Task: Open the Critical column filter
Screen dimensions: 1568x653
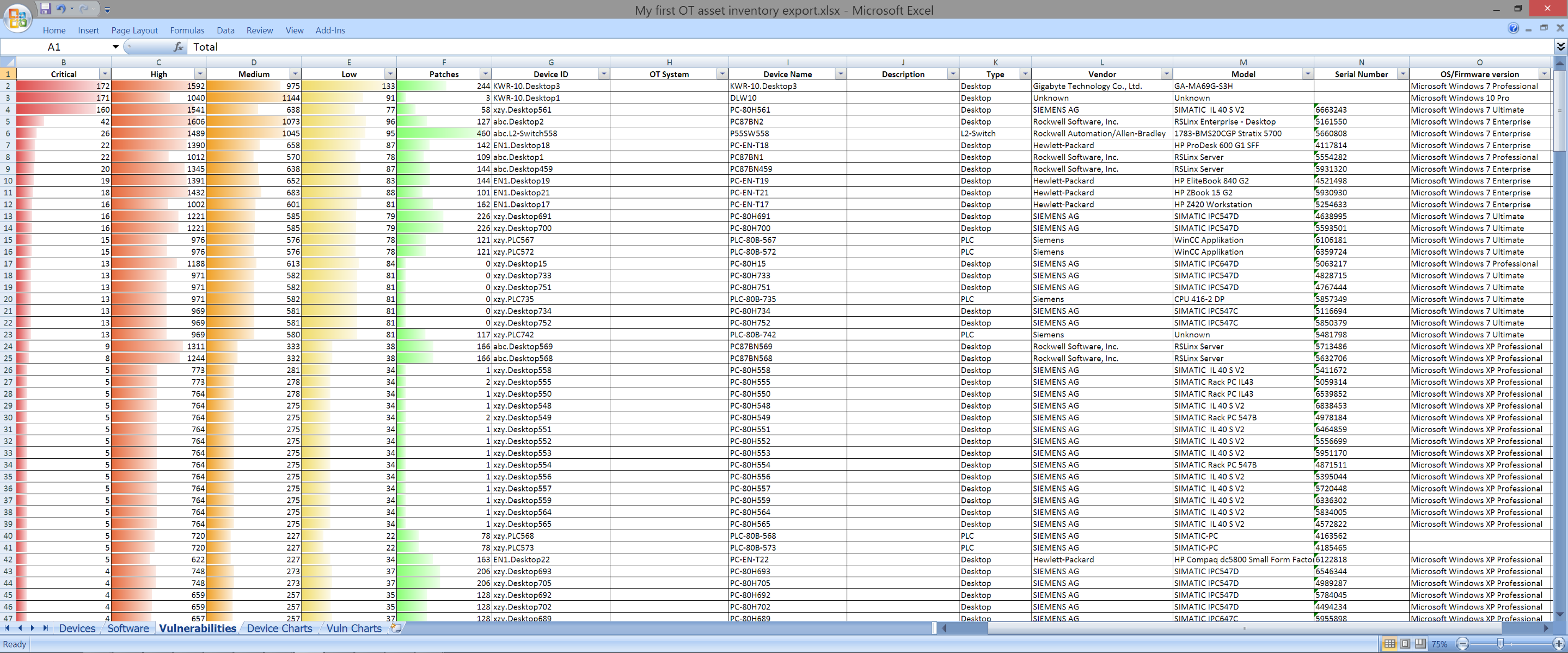Action: click(x=105, y=74)
